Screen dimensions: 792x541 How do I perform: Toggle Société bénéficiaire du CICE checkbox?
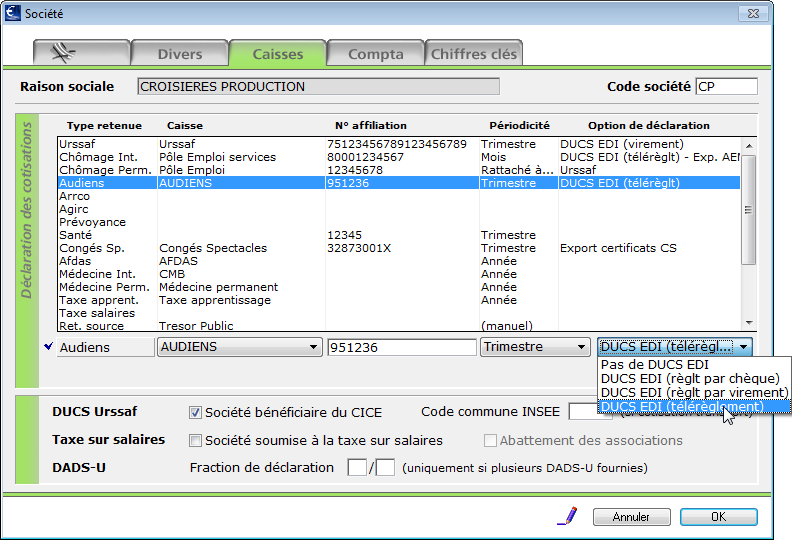(195, 412)
